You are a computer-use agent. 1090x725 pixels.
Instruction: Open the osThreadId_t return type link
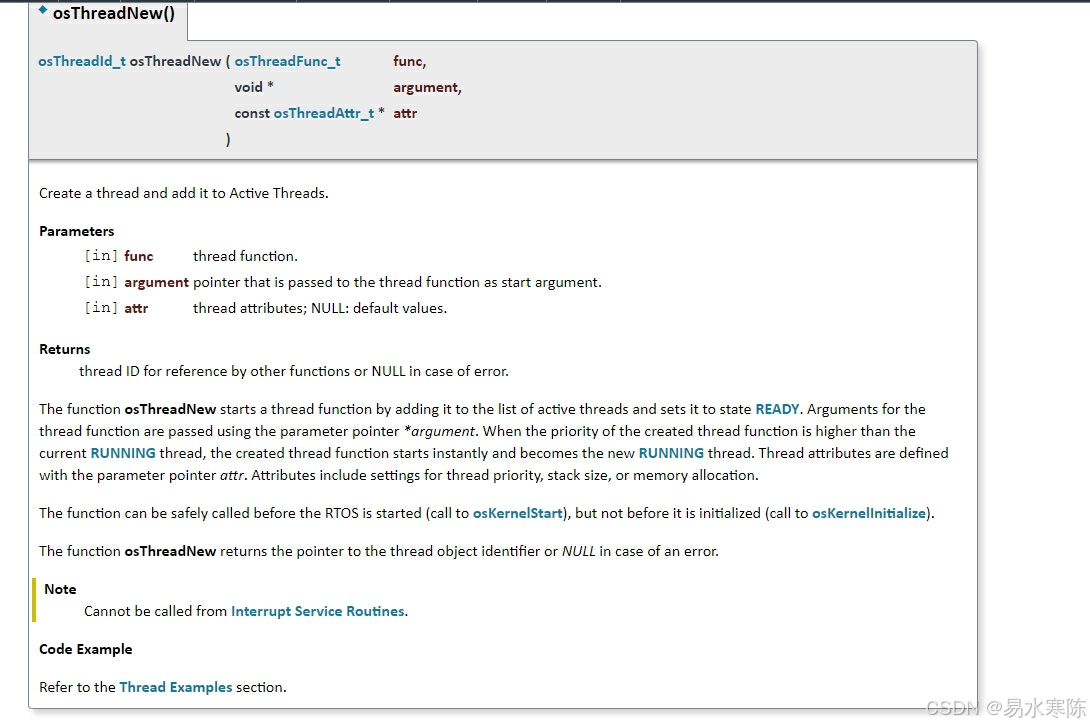pos(82,61)
